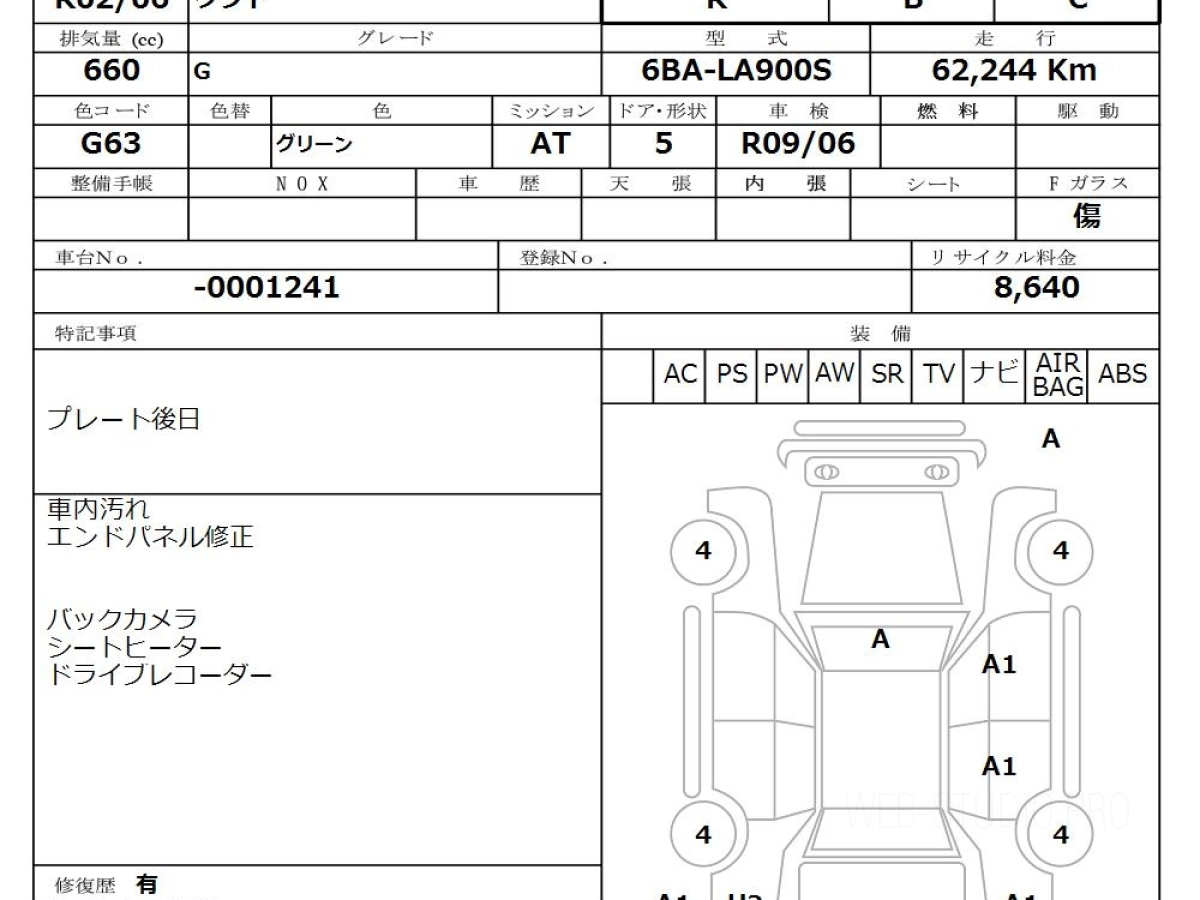Click the empty 登録No. value field
1200x900 pixels.
(x=705, y=290)
